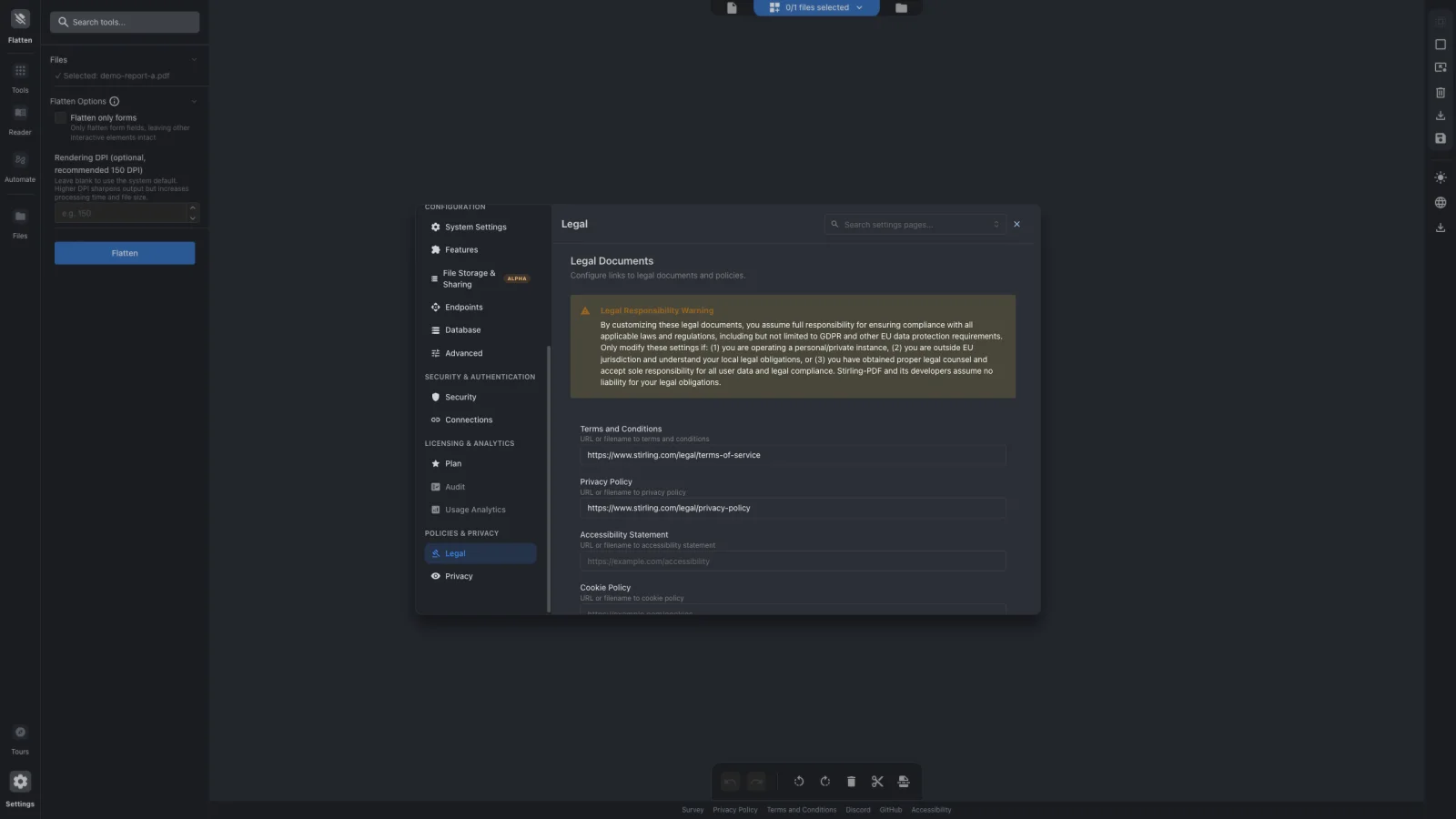Click the settings sidebar scrollbar

(x=549, y=479)
